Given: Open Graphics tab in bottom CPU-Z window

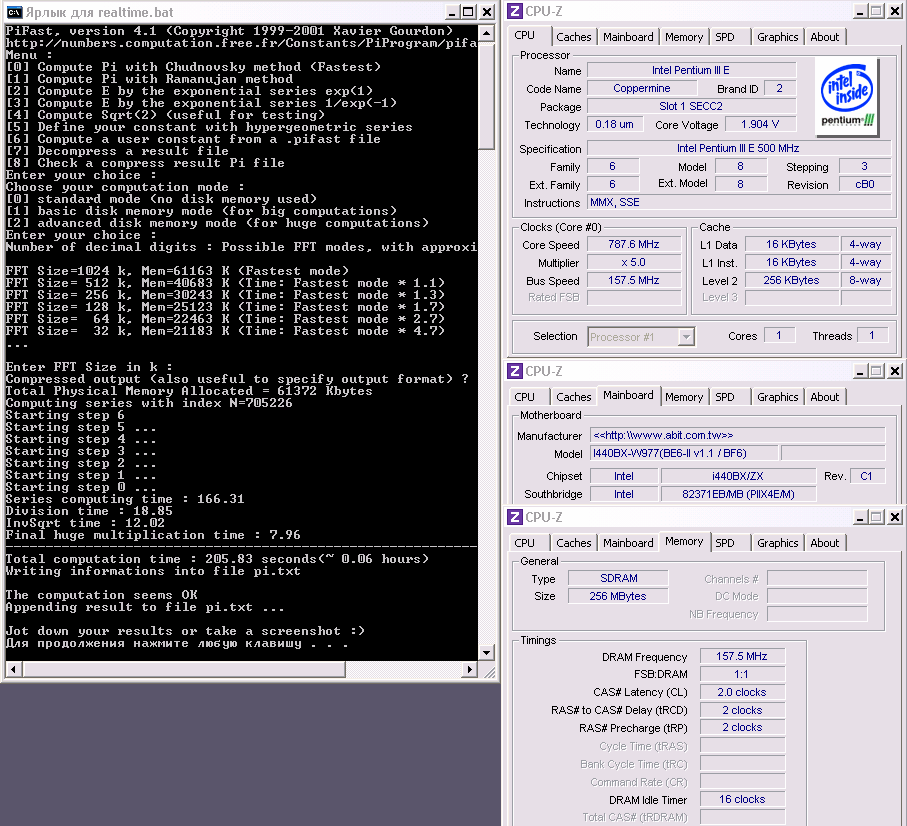Looking at the screenshot, I should [777, 543].
